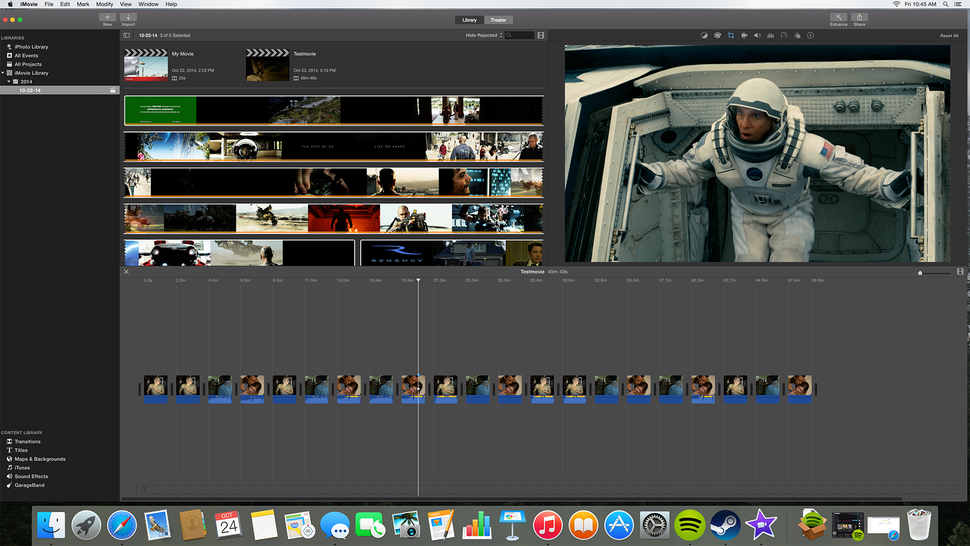
Task: Click the timeline playhead marker
Action: (x=418, y=281)
